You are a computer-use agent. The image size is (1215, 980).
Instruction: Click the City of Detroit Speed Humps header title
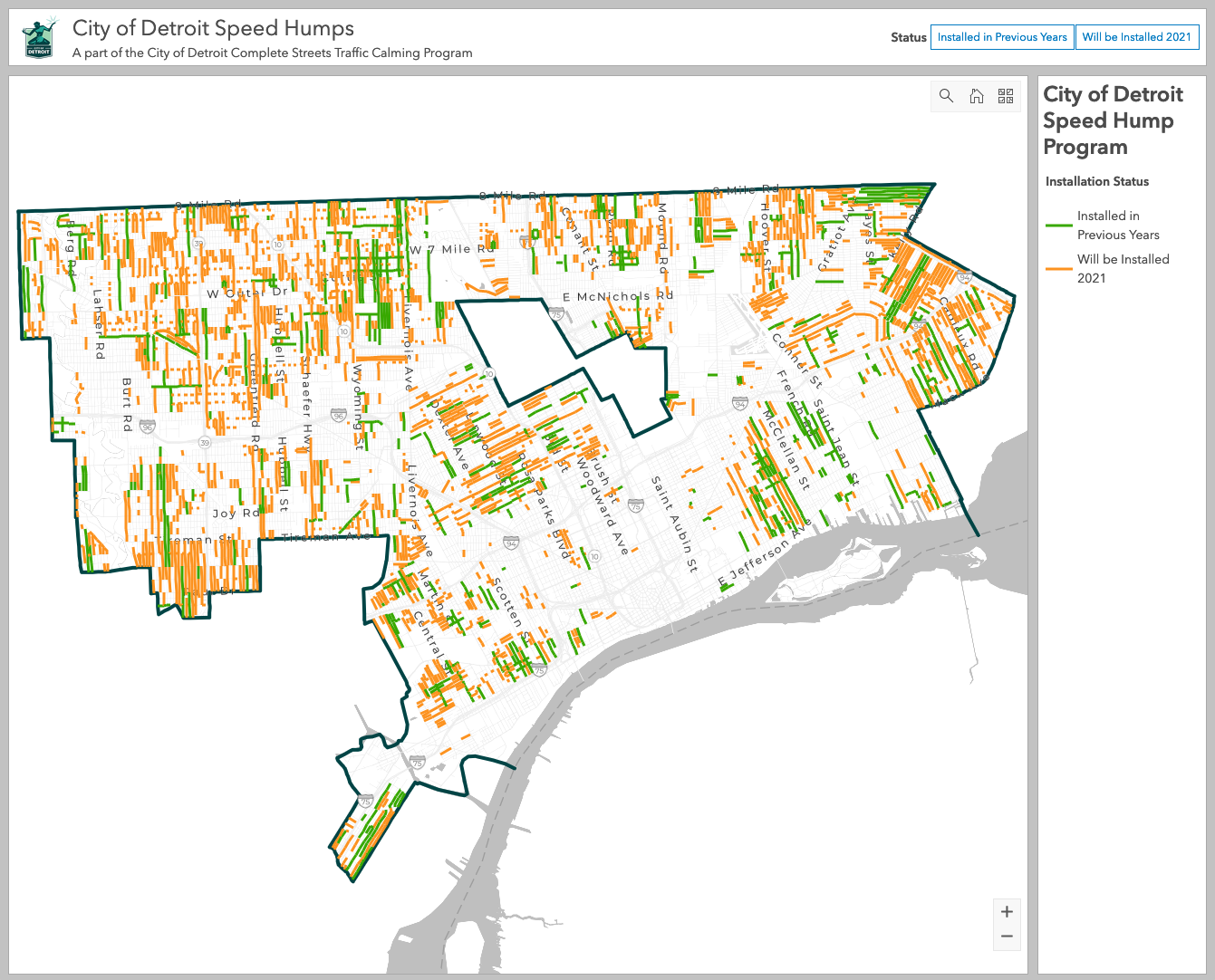[x=213, y=28]
